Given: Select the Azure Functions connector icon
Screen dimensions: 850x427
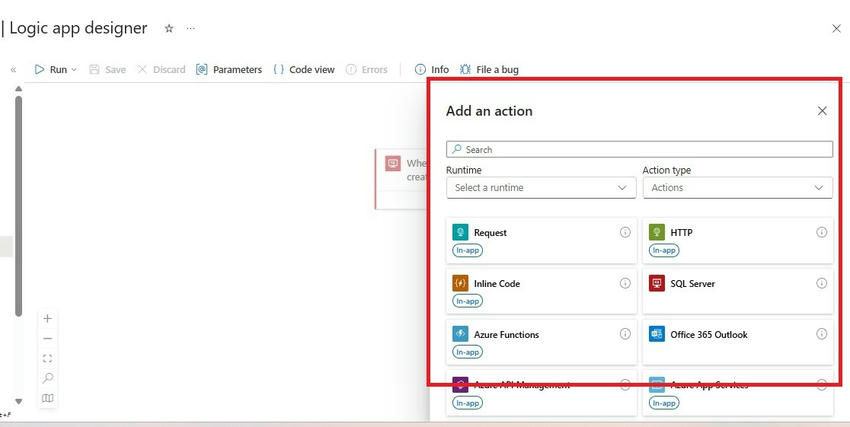Looking at the screenshot, I should (x=460, y=334).
